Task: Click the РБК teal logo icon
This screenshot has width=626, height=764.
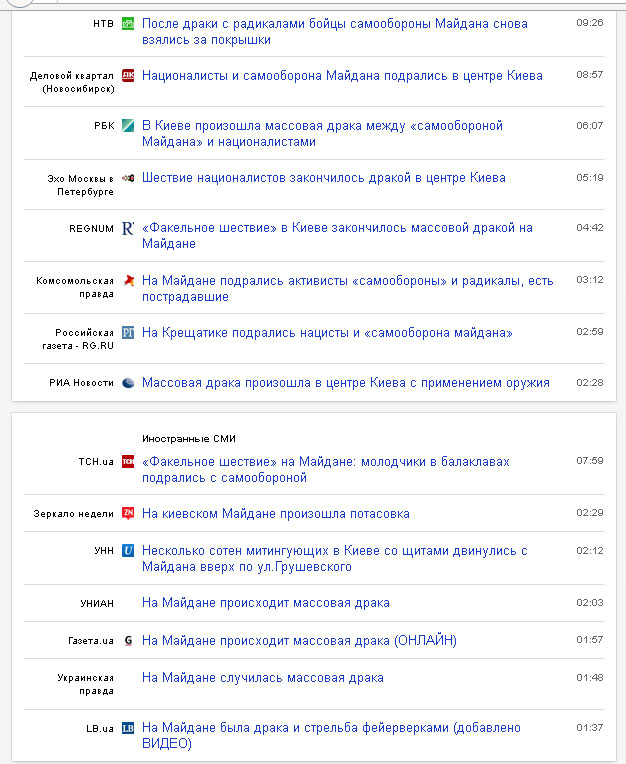Action: pyautogui.click(x=128, y=126)
